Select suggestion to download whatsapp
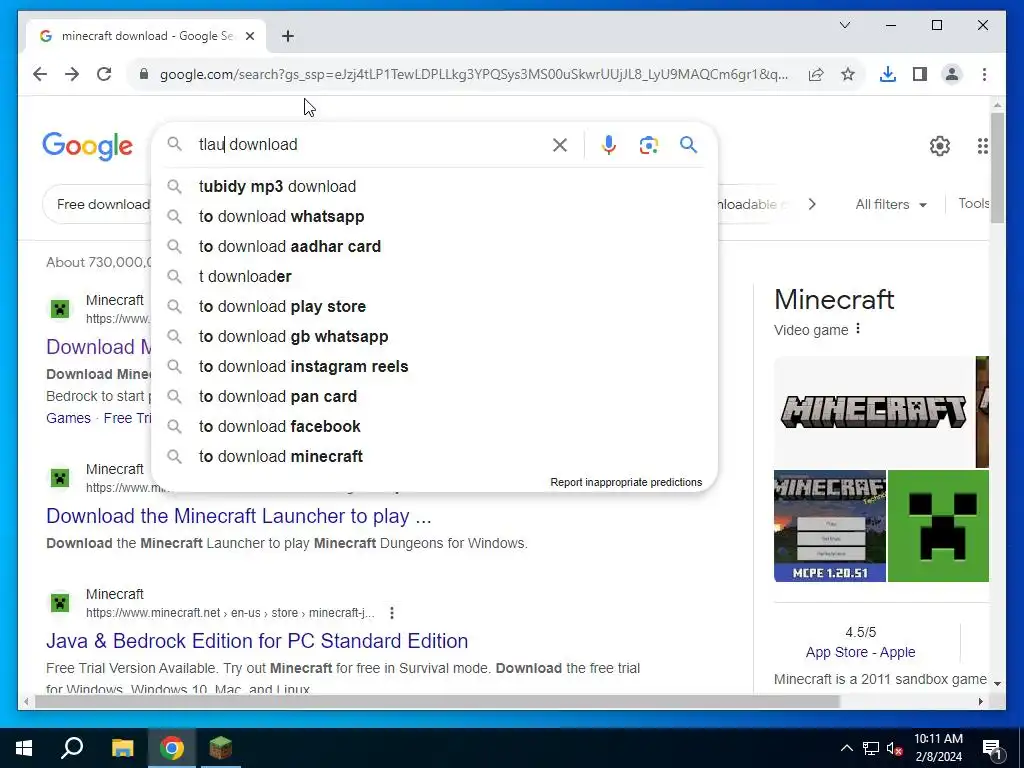 pos(434,217)
